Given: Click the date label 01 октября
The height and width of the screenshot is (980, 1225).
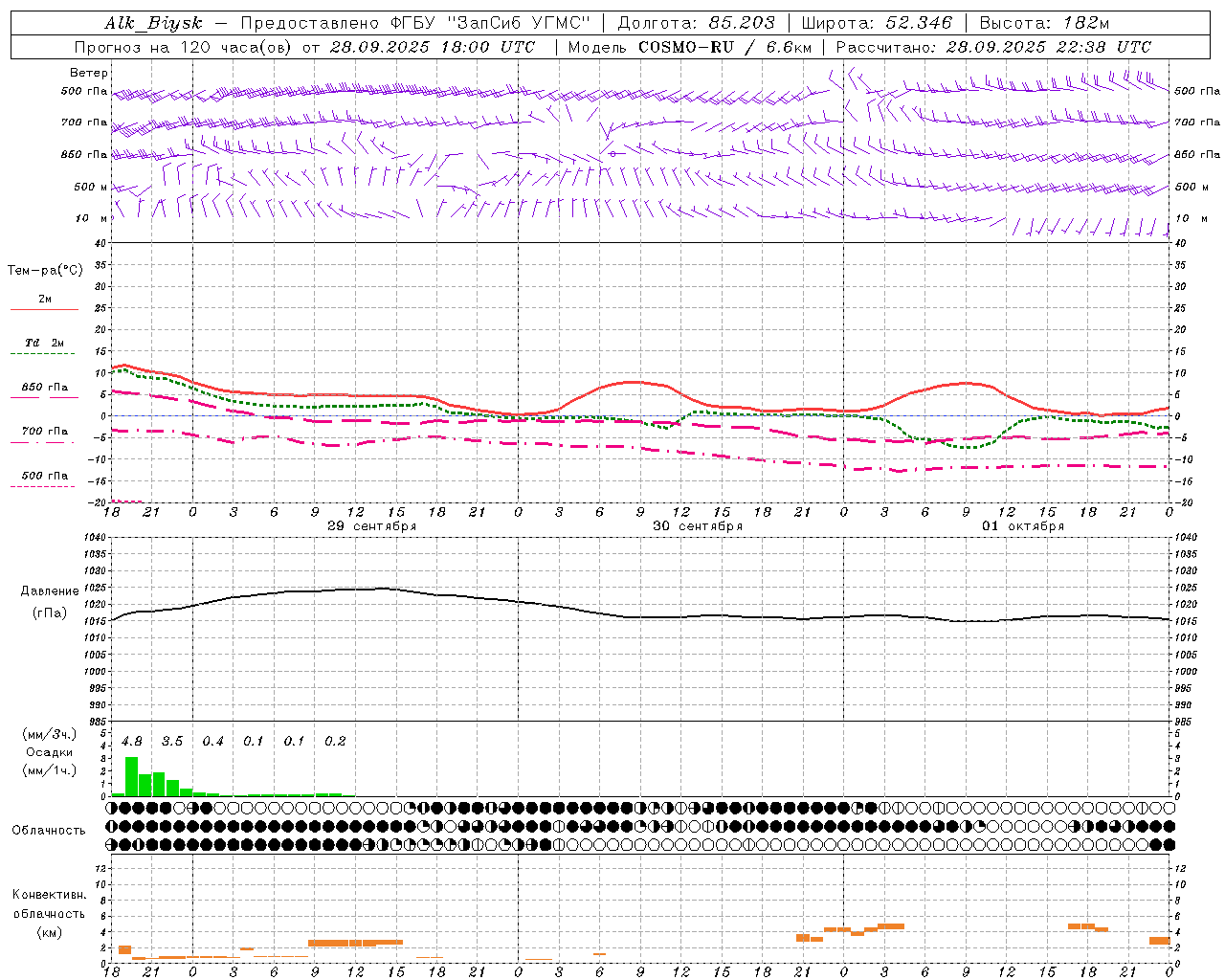Looking at the screenshot, I should click(1023, 526).
